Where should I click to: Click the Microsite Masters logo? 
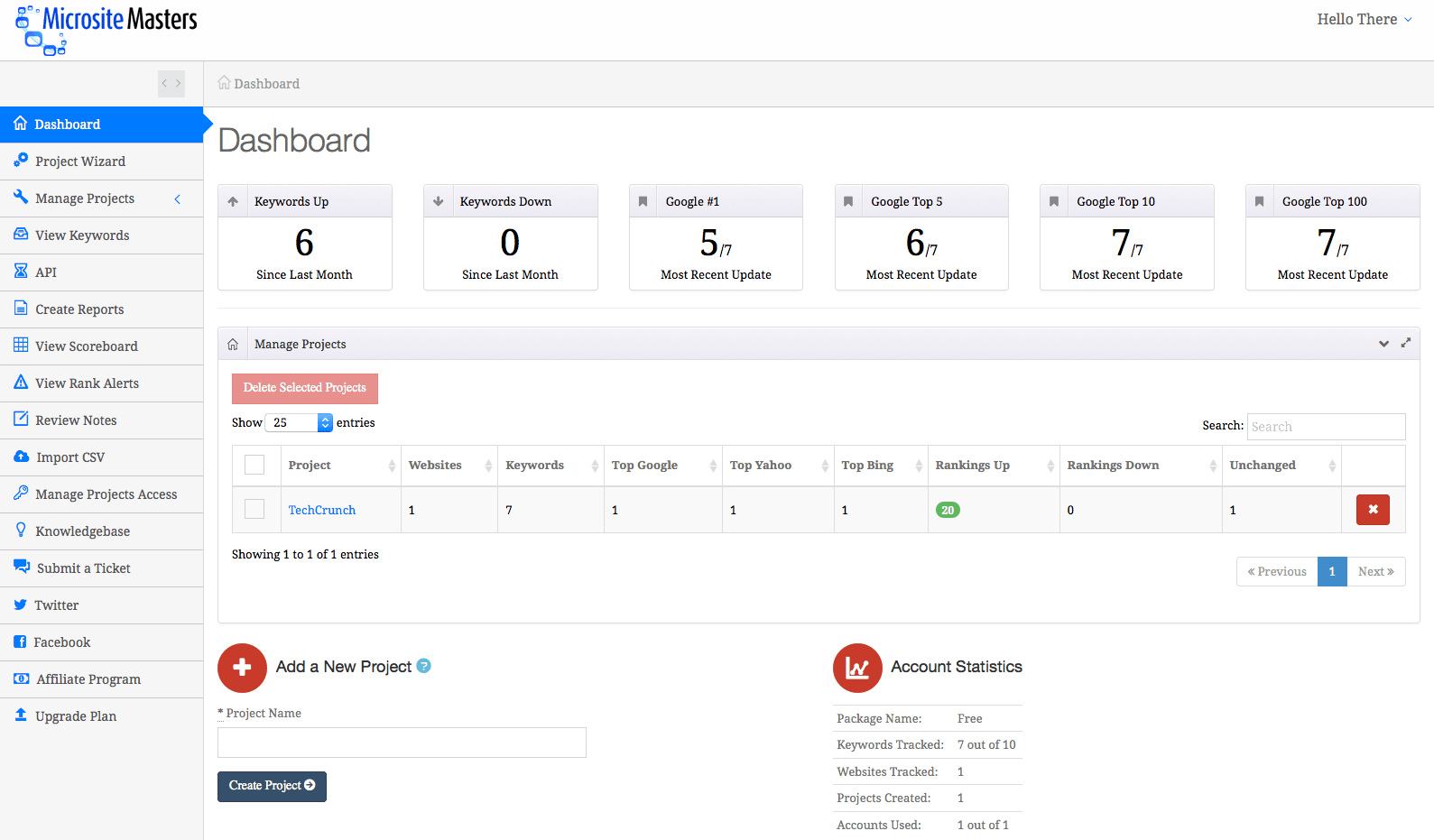pos(106,29)
